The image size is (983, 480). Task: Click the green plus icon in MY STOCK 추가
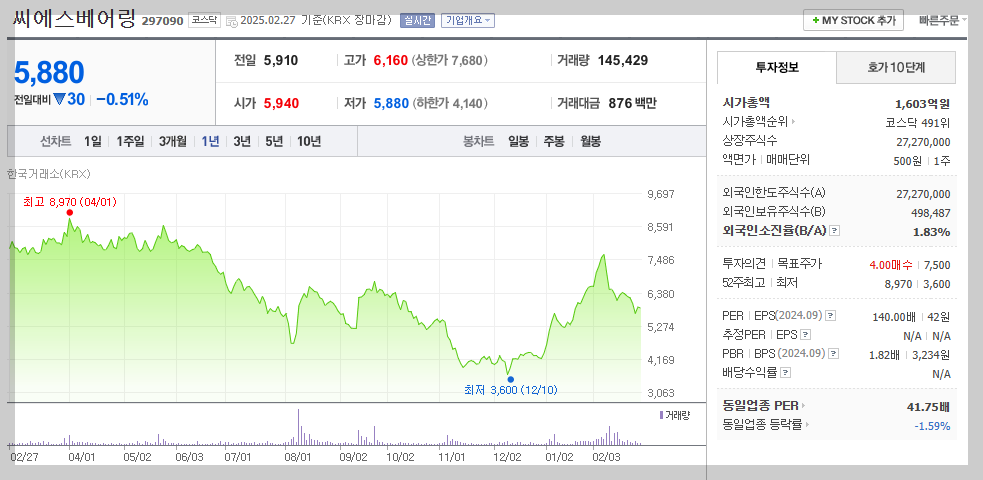click(x=815, y=21)
